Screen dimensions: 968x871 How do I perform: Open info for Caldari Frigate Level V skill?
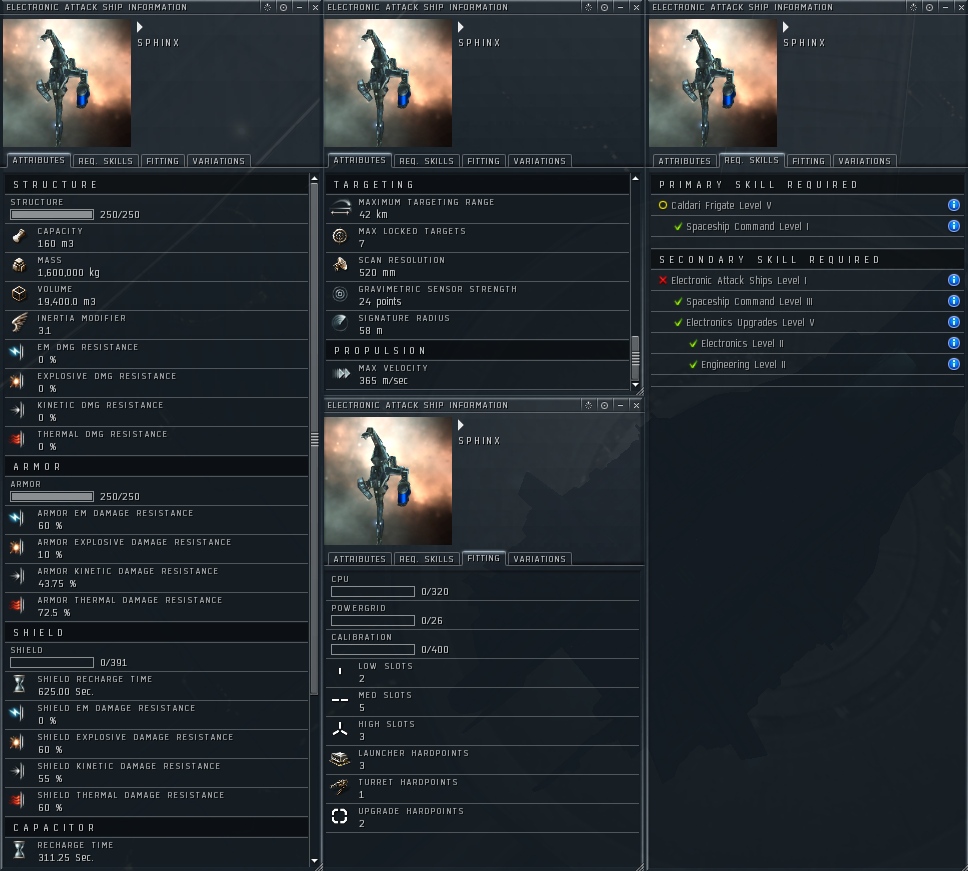953,205
